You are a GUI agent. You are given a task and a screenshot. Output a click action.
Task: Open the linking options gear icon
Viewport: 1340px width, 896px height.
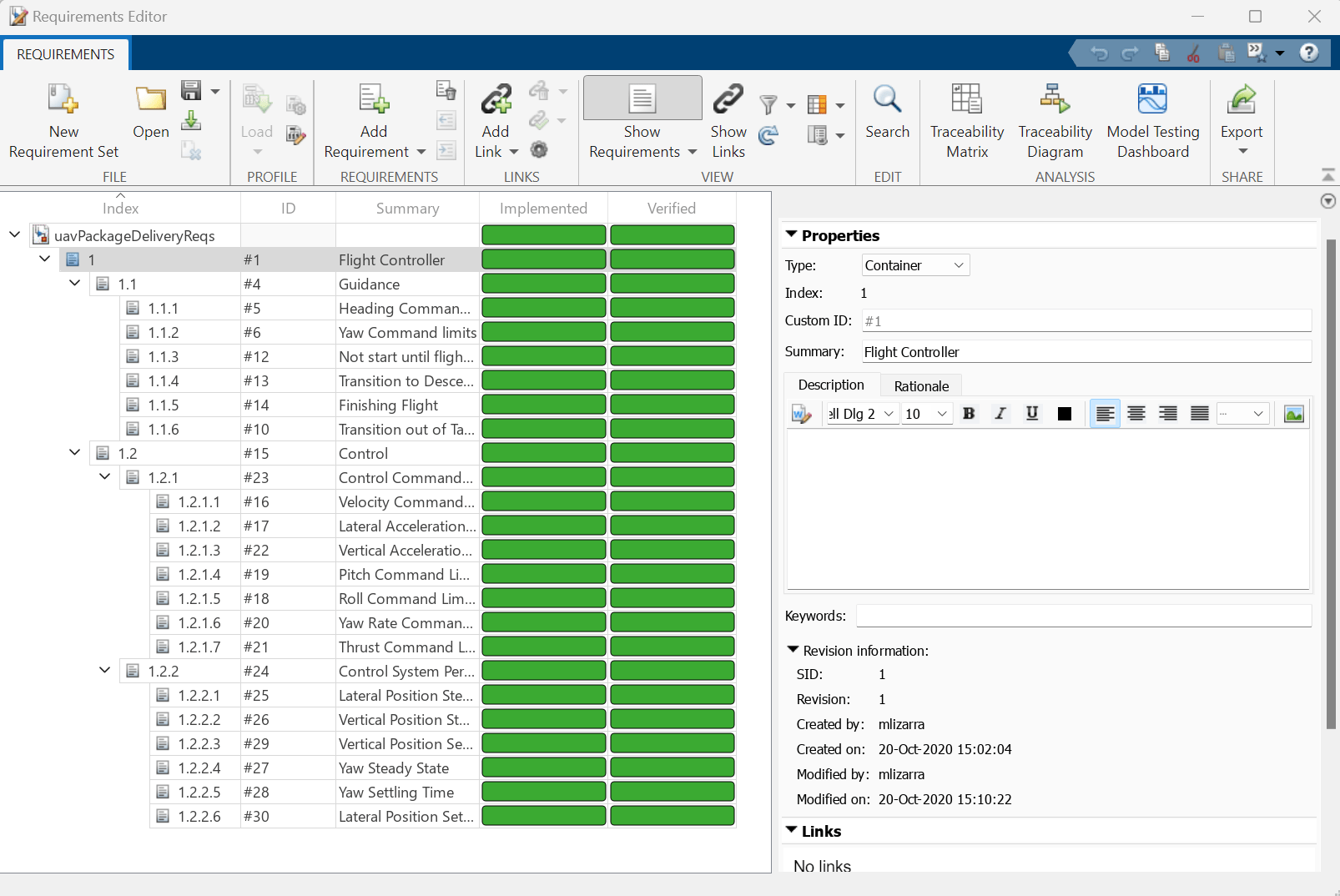(538, 149)
